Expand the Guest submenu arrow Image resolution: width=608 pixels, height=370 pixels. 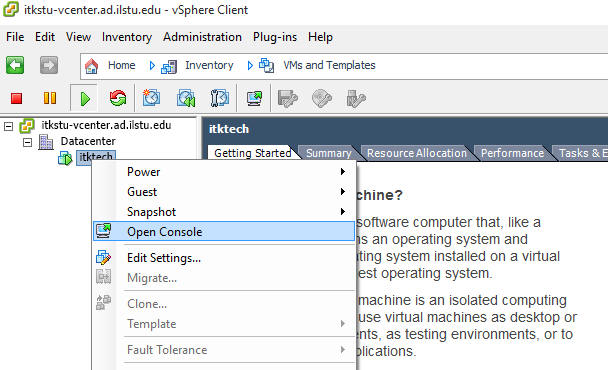point(342,191)
